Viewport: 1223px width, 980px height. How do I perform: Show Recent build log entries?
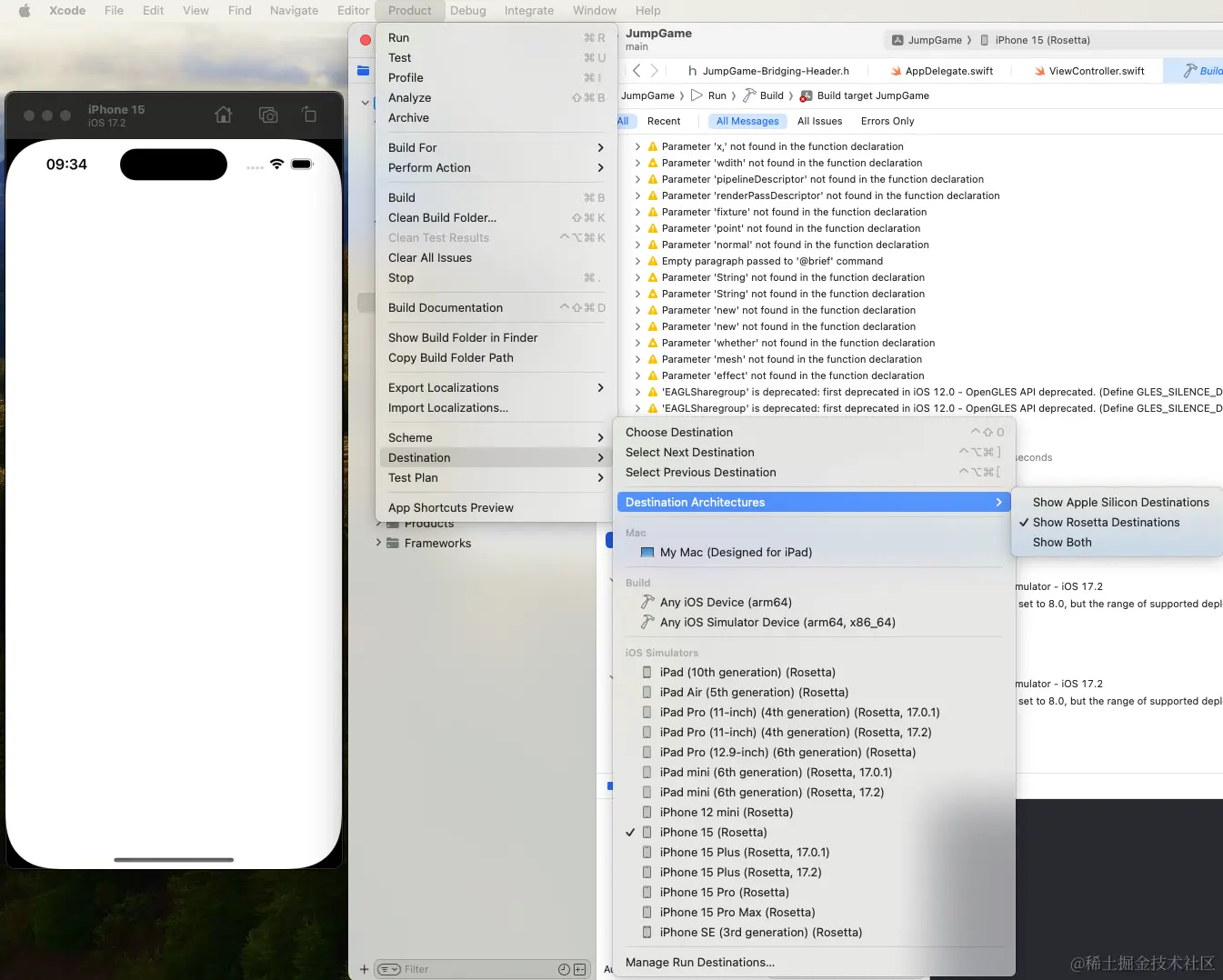point(664,121)
